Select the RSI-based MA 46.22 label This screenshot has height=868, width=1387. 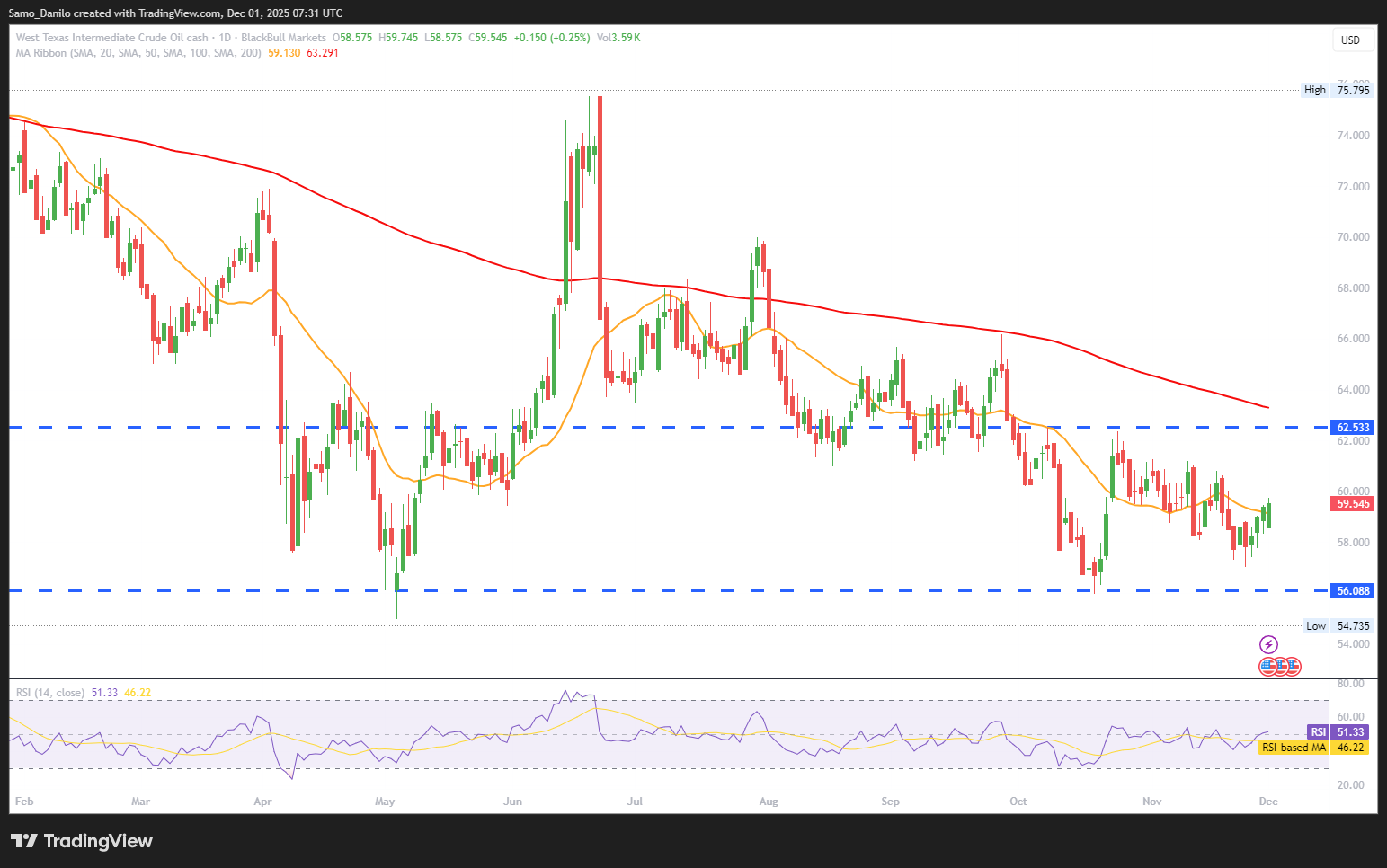[1313, 748]
